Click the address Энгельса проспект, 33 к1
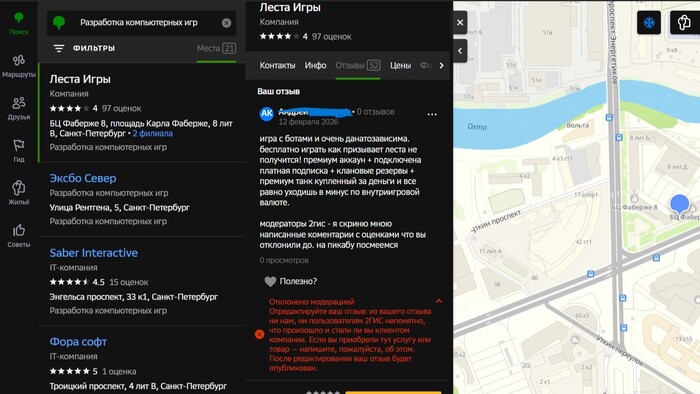Image resolution: width=700 pixels, height=394 pixels. 133,297
